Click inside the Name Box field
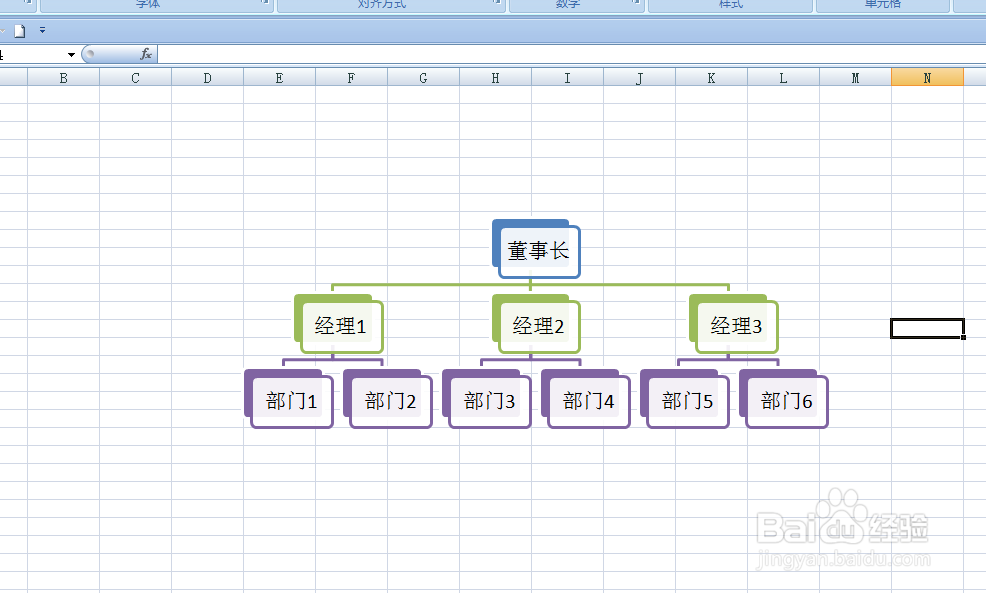 [x=33, y=55]
